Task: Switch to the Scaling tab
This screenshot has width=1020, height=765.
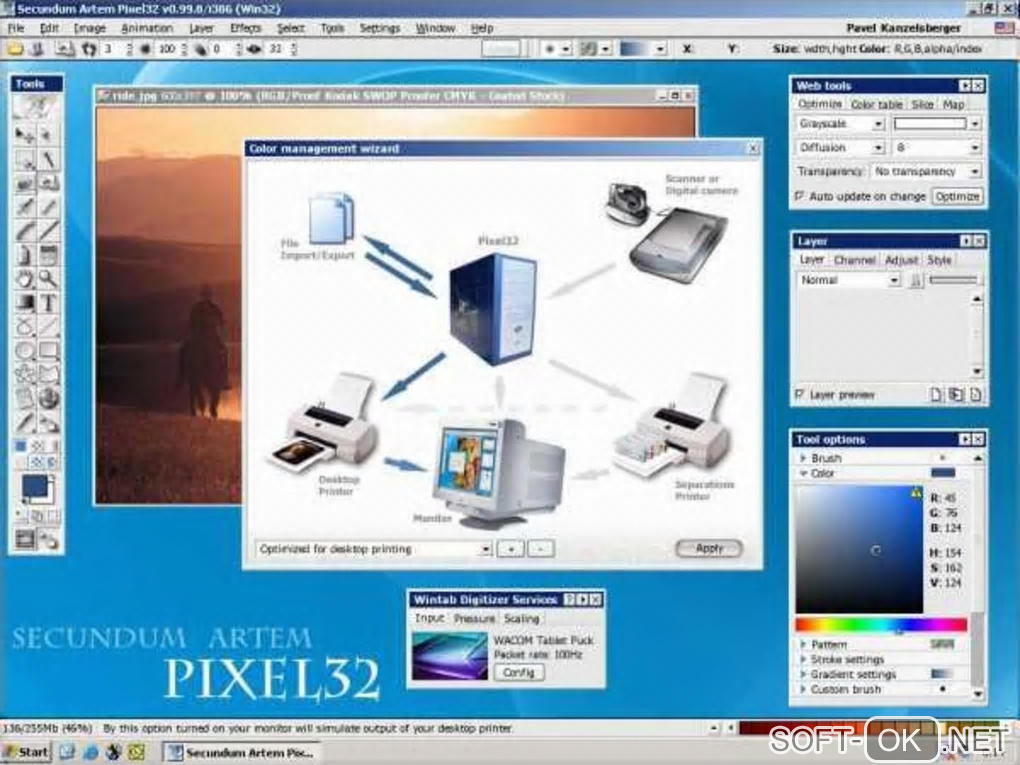Action: [x=522, y=618]
